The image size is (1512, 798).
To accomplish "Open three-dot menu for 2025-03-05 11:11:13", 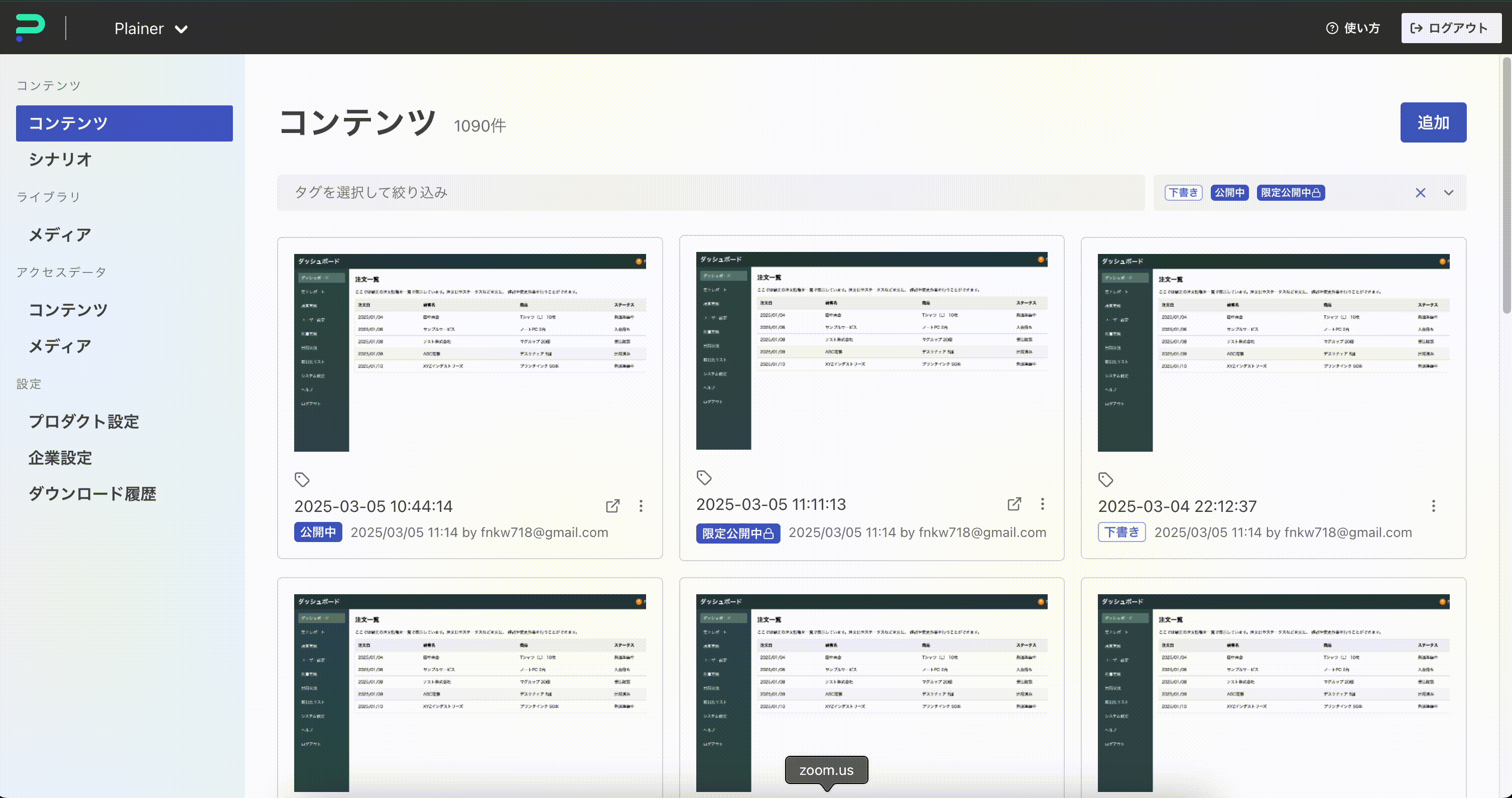I will pyautogui.click(x=1043, y=504).
